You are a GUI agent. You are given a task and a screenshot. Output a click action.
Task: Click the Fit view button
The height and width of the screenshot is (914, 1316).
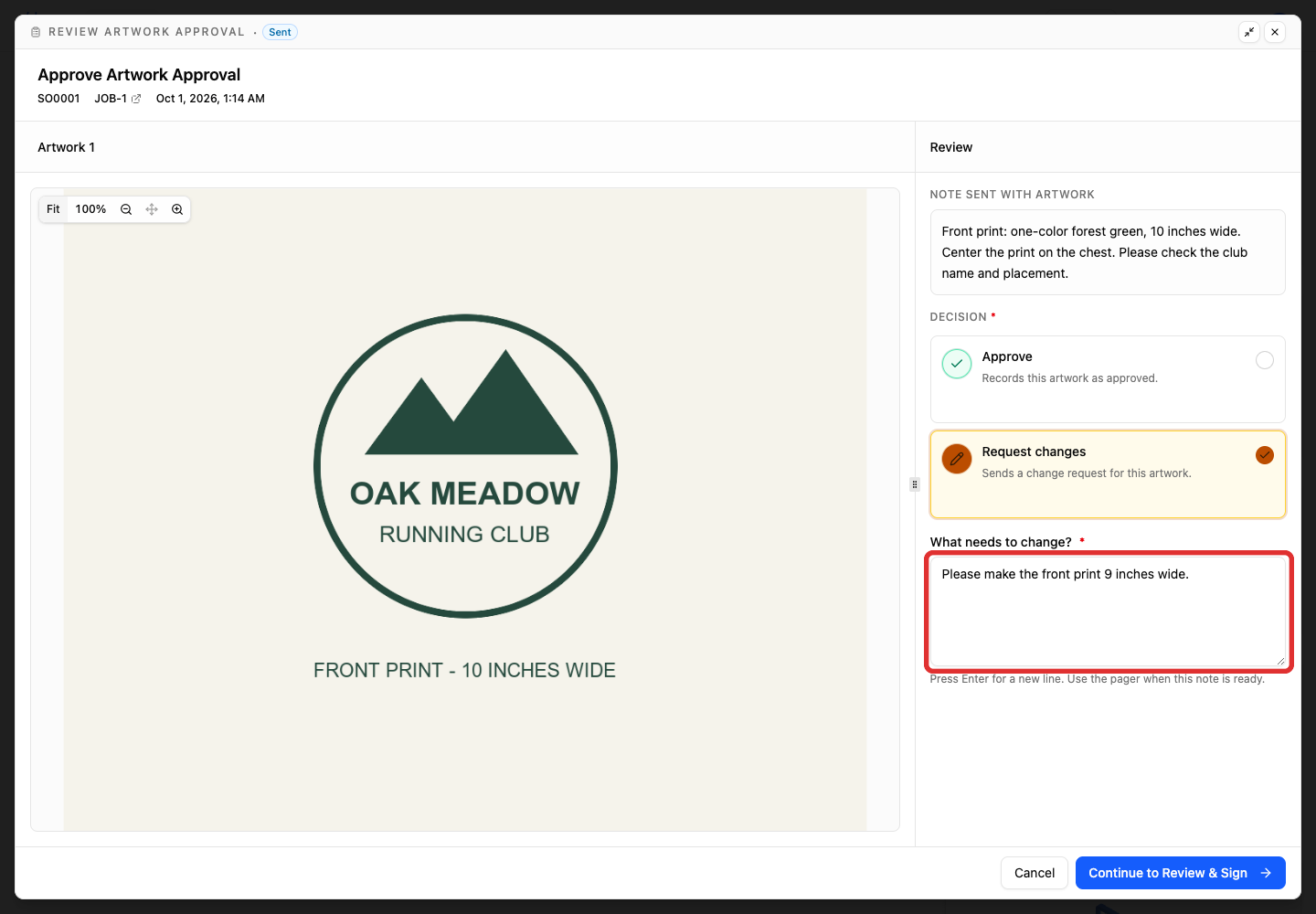point(53,209)
